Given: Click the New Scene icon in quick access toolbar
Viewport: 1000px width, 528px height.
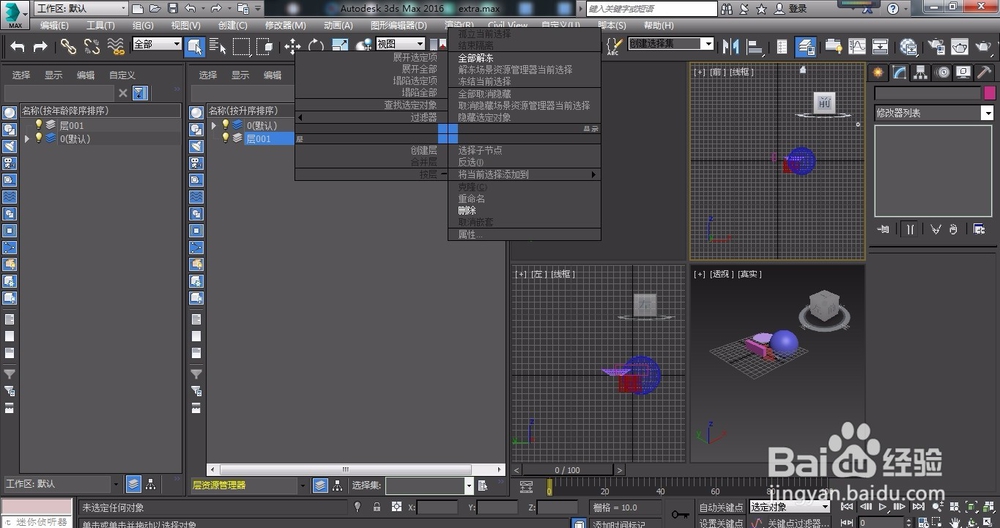Looking at the screenshot, I should click(x=138, y=8).
